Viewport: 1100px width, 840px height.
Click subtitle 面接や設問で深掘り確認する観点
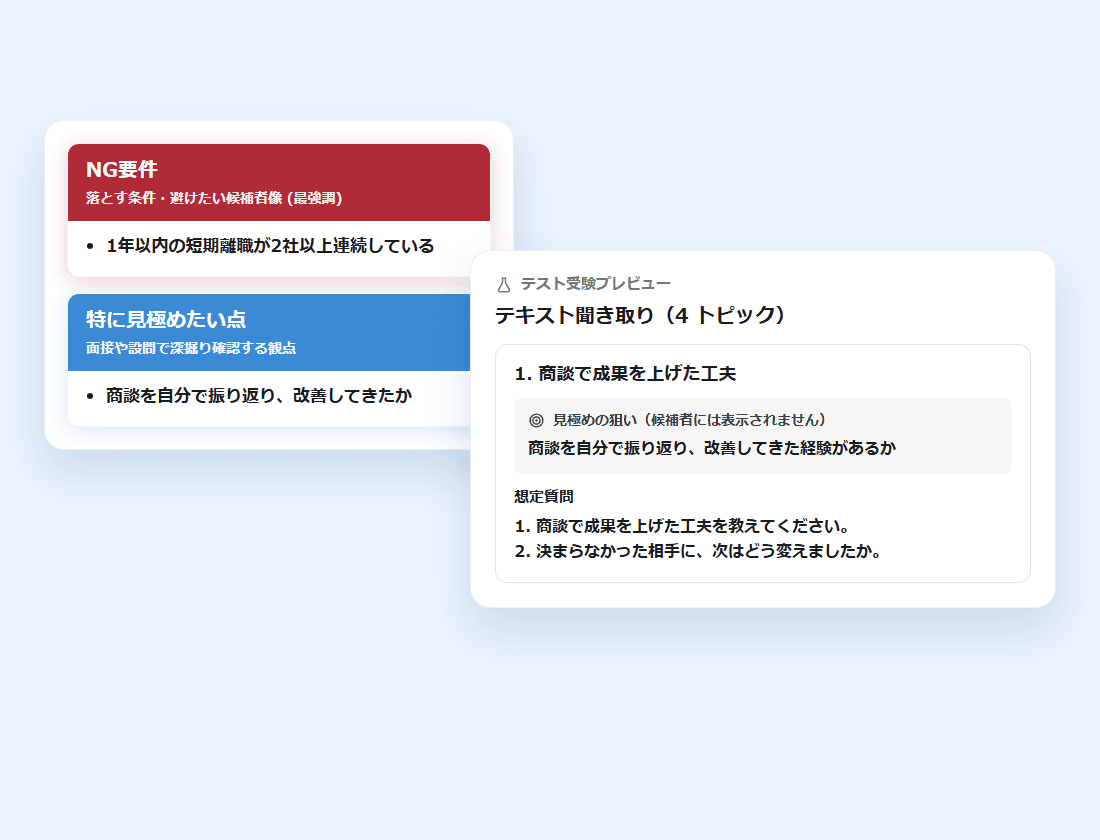click(x=191, y=348)
